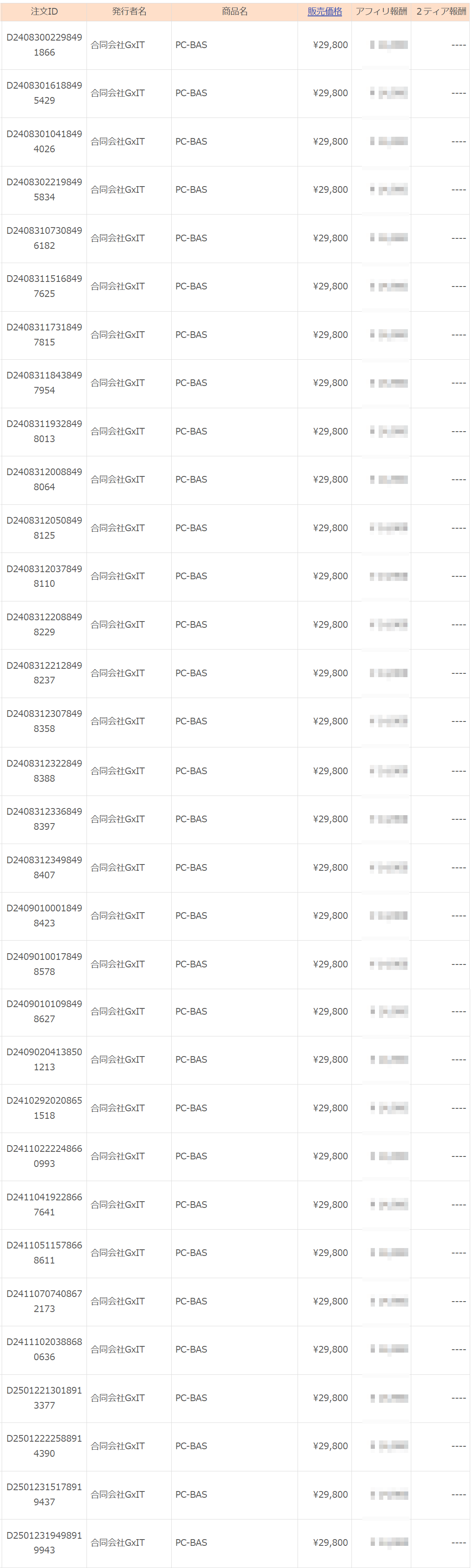Click the 発行者名 column header

[129, 12]
